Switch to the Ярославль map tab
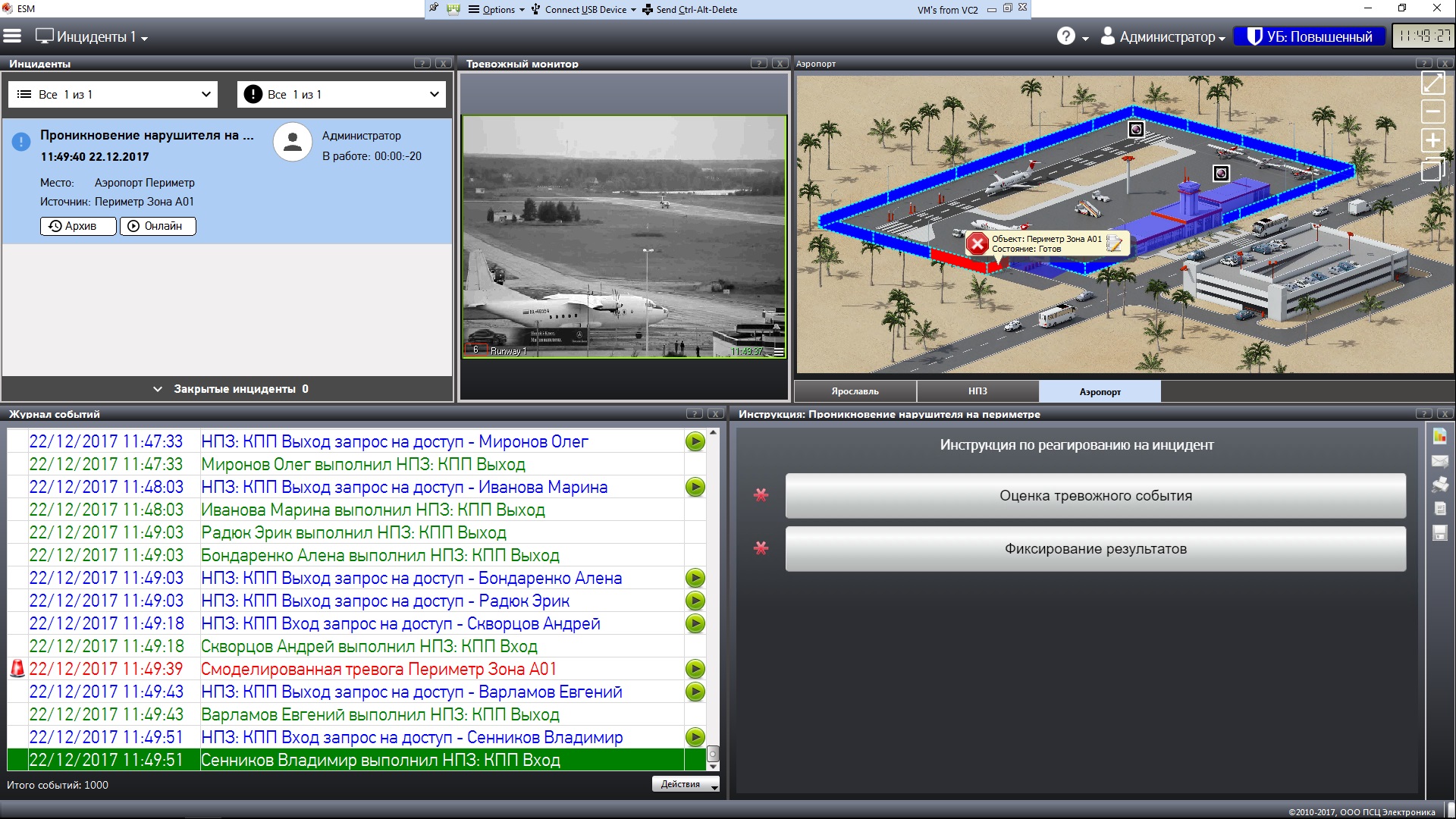1456x819 pixels. click(x=855, y=391)
